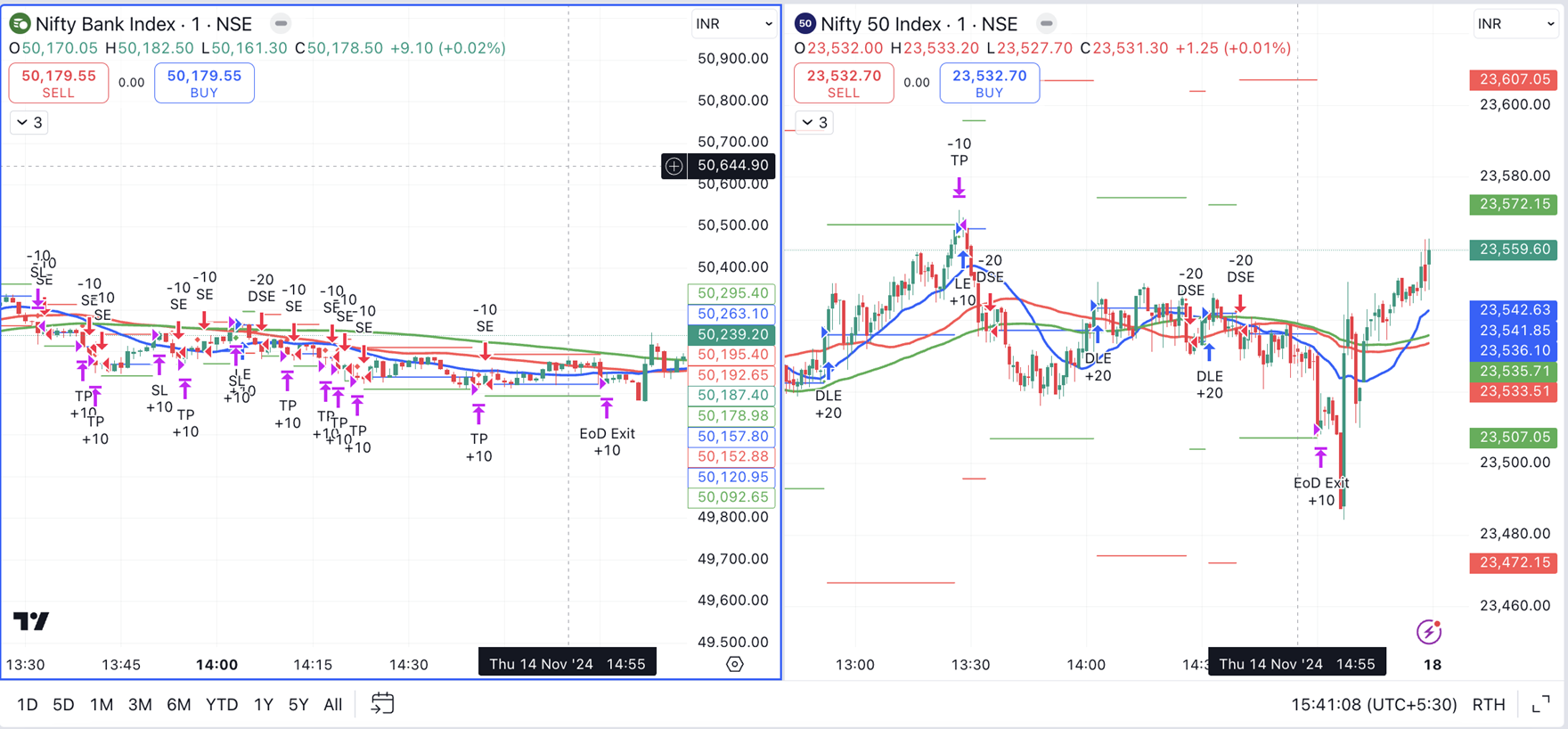Open INR currency dropdown on Nifty Bank chart
1568x729 pixels.
pos(733,24)
